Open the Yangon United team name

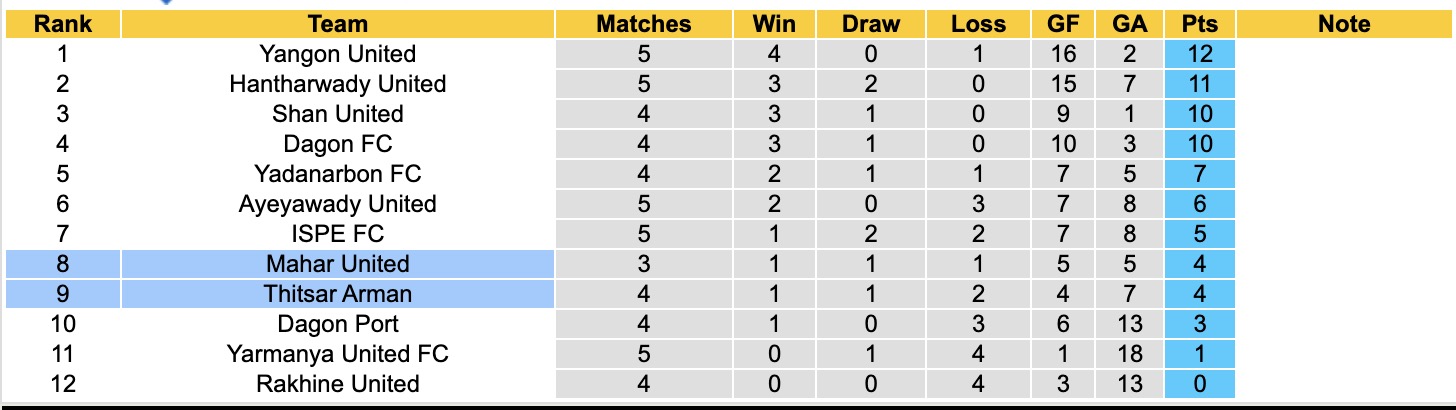point(337,54)
